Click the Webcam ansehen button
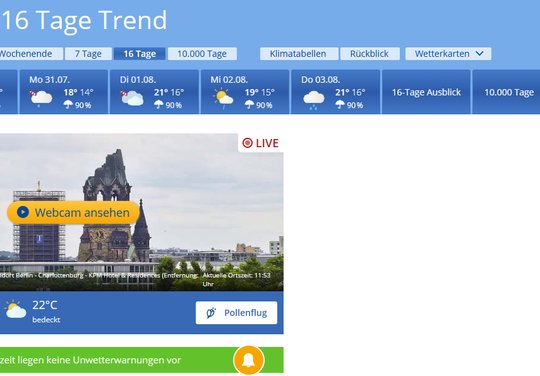Screen dimensions: 540x376 tap(73, 212)
